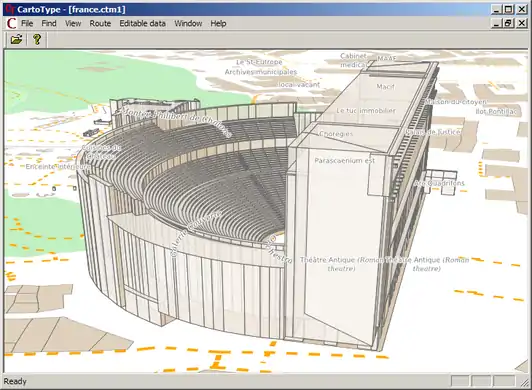Screen dimensions: 532x390
Task: Open the Window menu
Action: coord(188,23)
